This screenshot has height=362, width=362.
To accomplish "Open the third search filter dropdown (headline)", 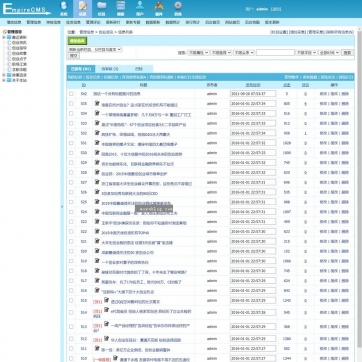I will pyautogui.click(x=244, y=53).
